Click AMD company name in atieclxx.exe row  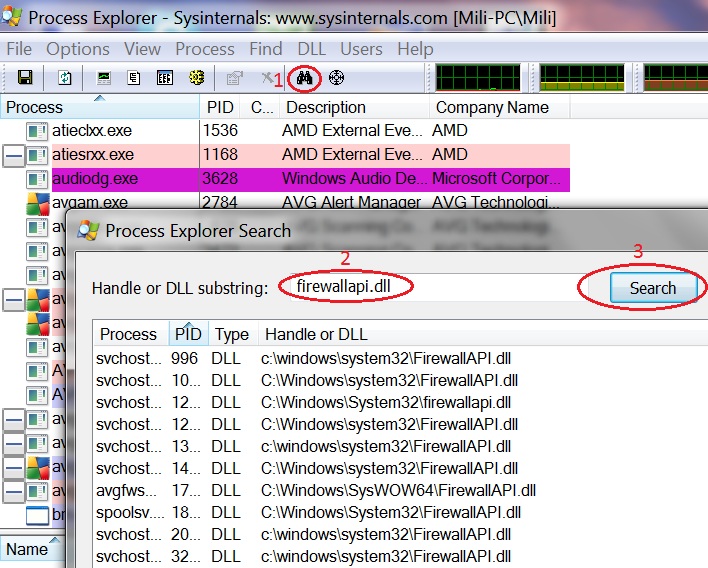pyautogui.click(x=450, y=131)
